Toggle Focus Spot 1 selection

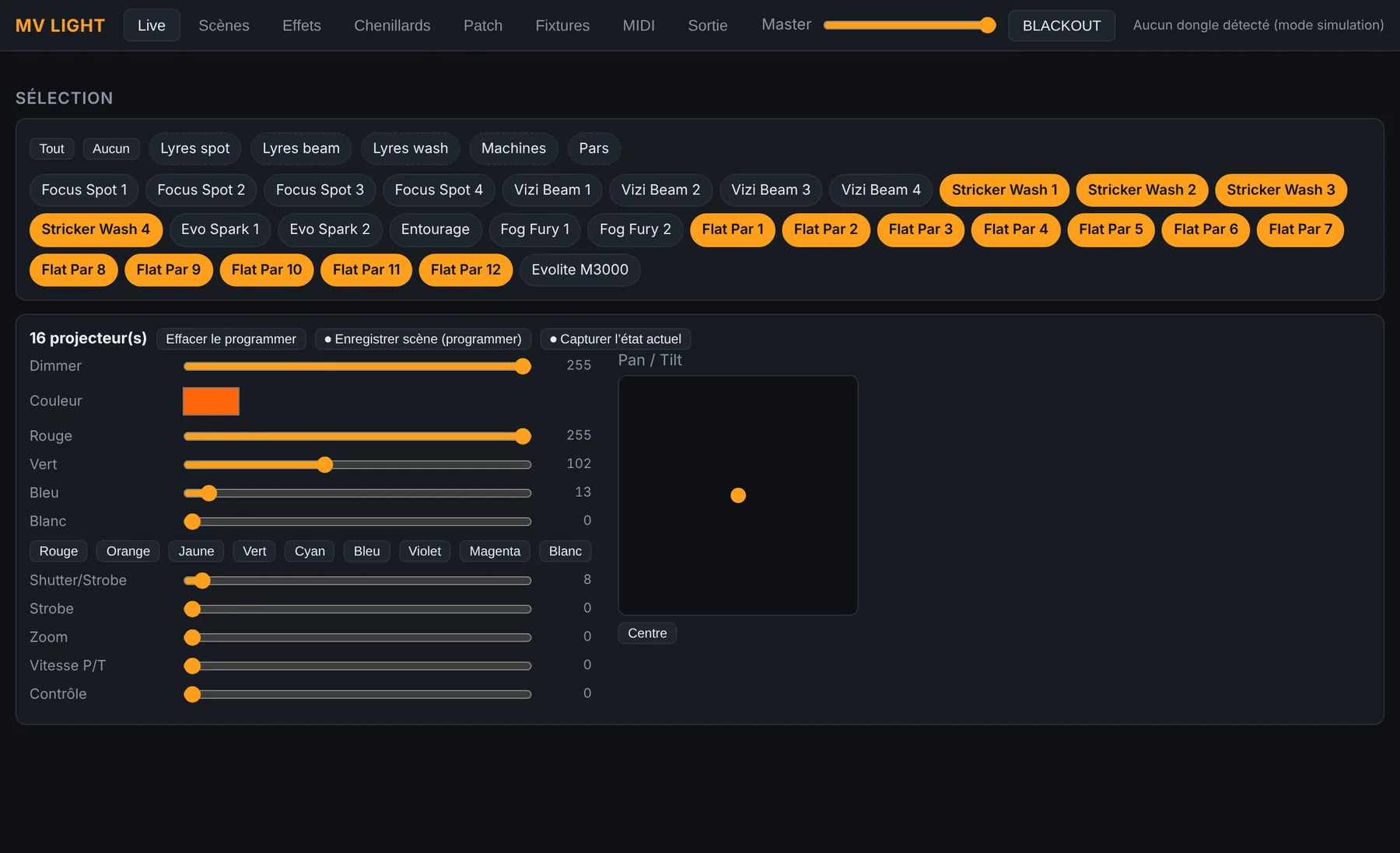(x=84, y=190)
